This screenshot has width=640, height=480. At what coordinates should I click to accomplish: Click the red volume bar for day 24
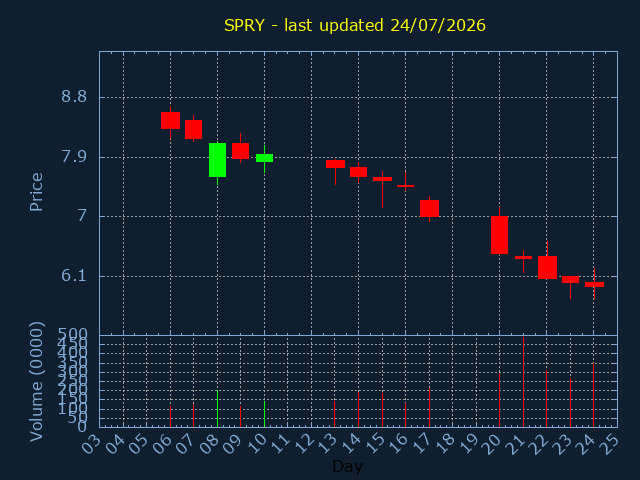(594, 395)
